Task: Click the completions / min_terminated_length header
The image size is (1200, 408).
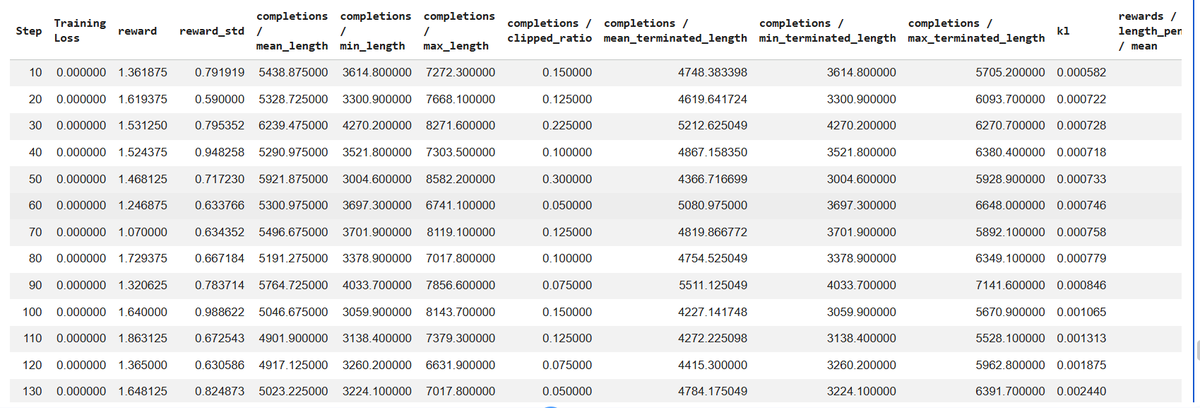Action: click(827, 31)
